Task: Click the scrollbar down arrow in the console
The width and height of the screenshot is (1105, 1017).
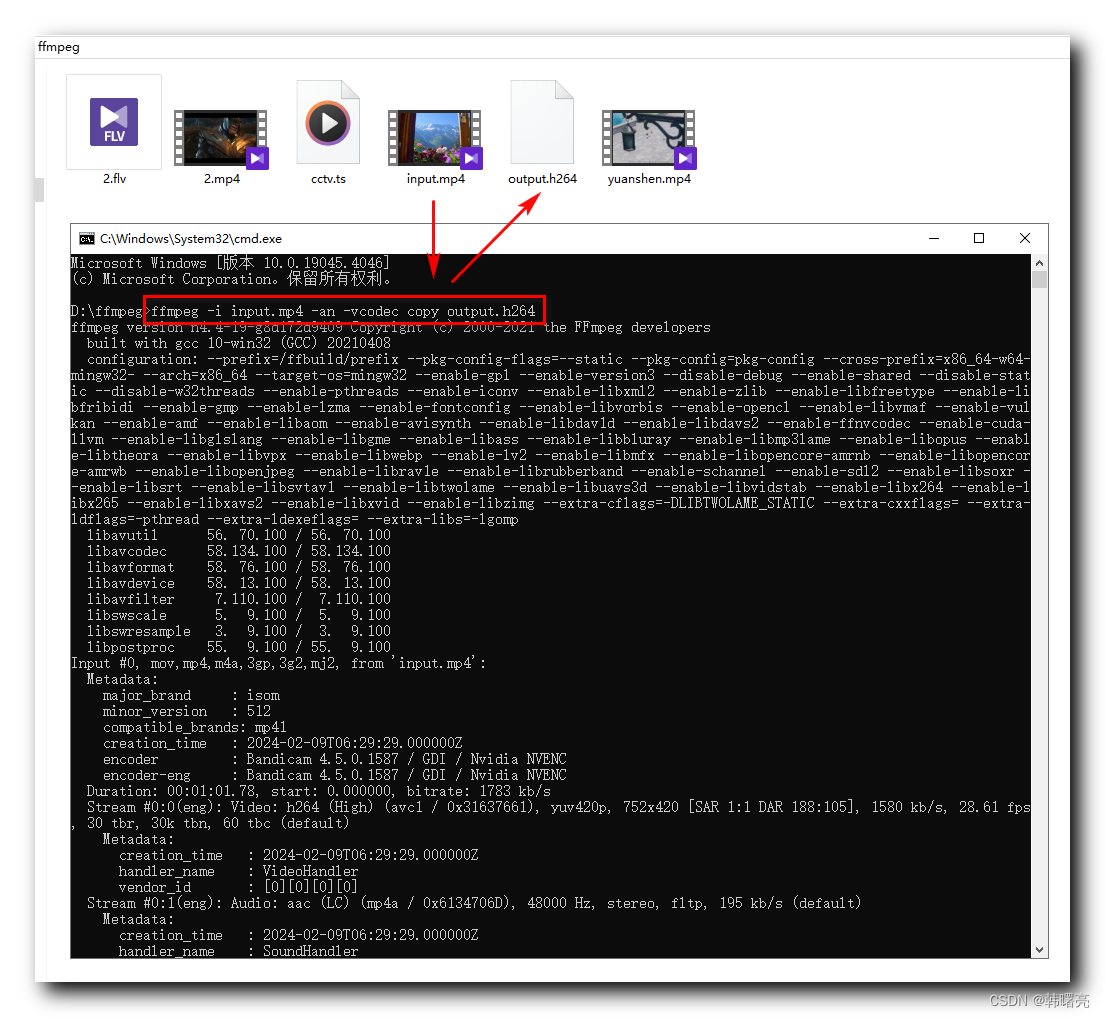Action: point(1038,948)
